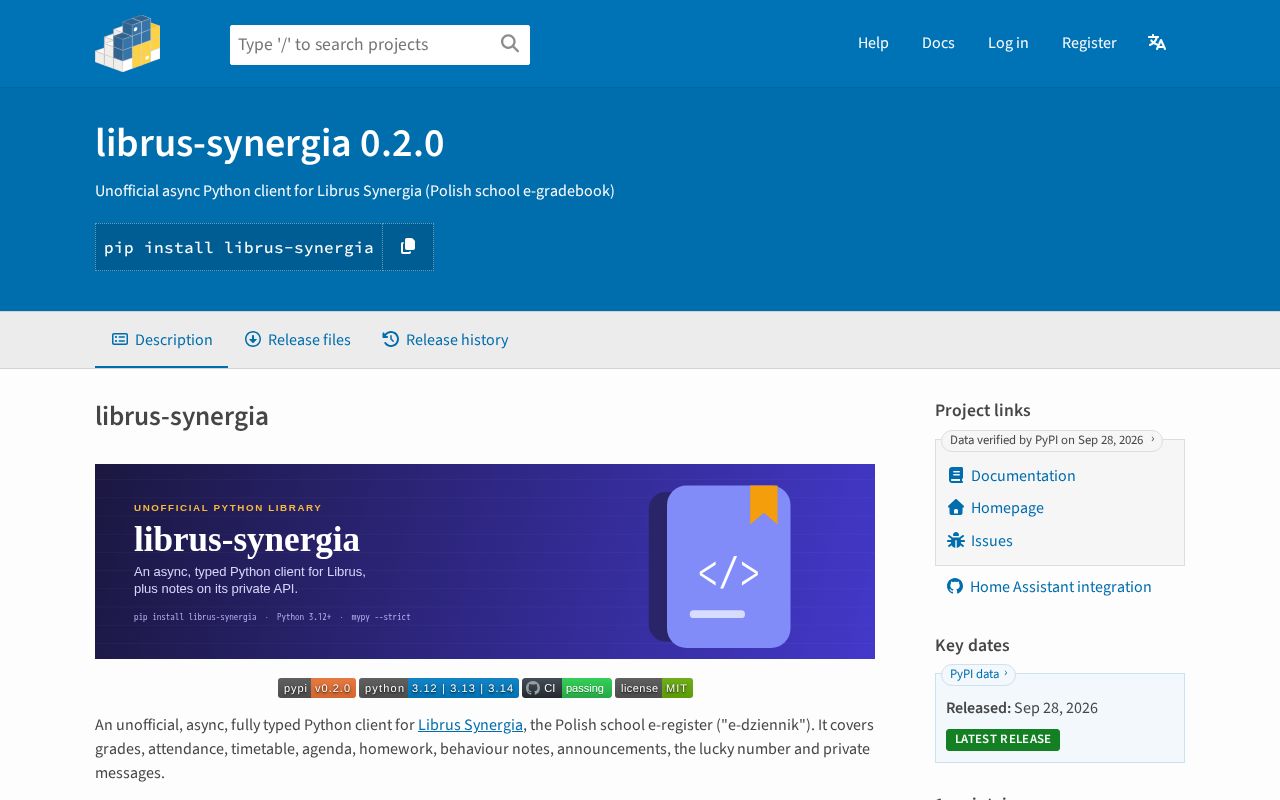Click the Key dates heading

[972, 645]
